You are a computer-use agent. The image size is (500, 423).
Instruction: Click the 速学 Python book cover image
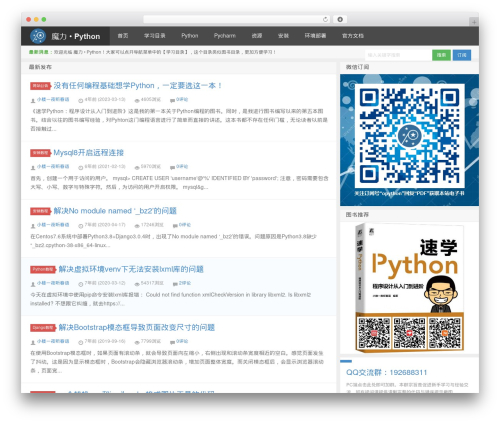click(x=409, y=288)
